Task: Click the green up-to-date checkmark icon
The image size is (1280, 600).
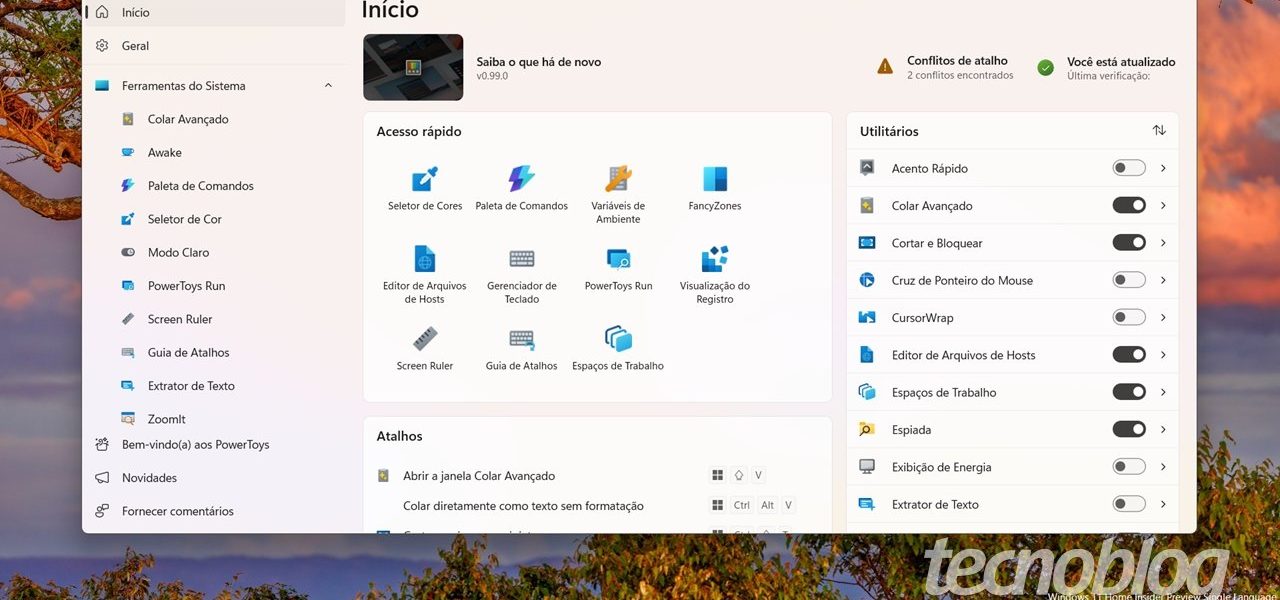Action: [1045, 67]
